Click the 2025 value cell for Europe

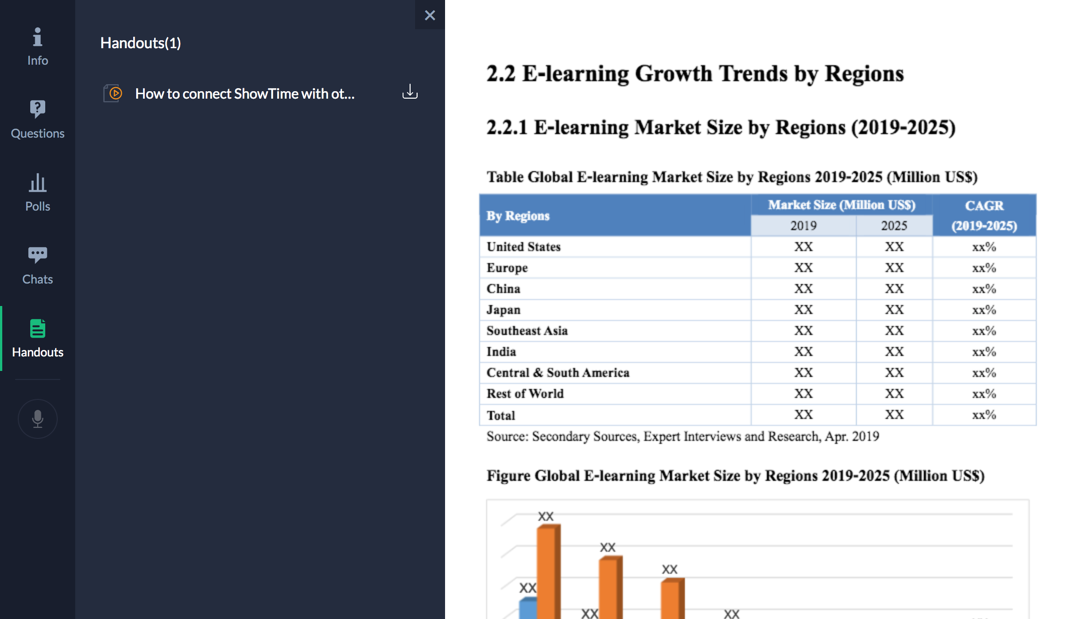894,268
